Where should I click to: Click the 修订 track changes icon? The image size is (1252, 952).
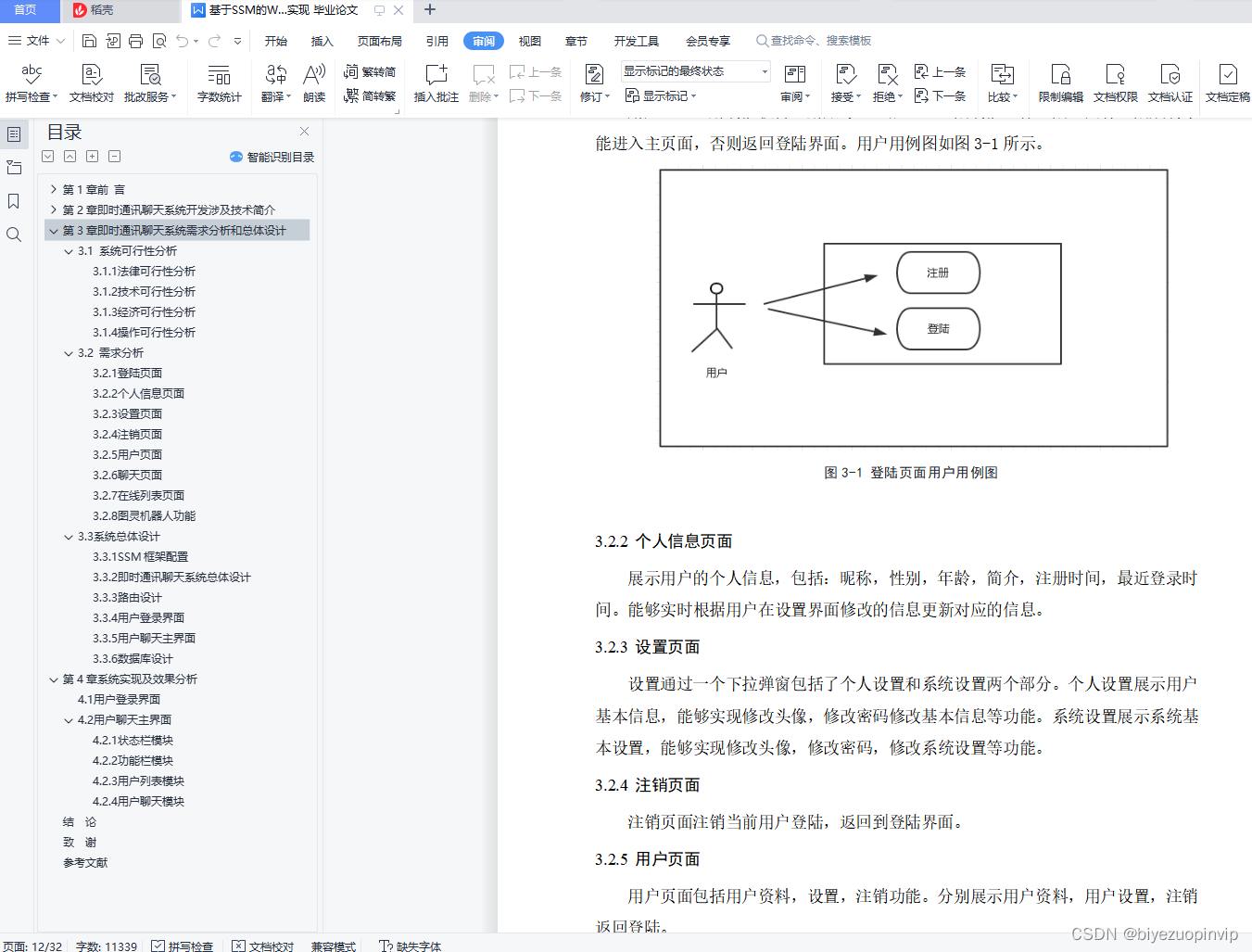click(594, 83)
